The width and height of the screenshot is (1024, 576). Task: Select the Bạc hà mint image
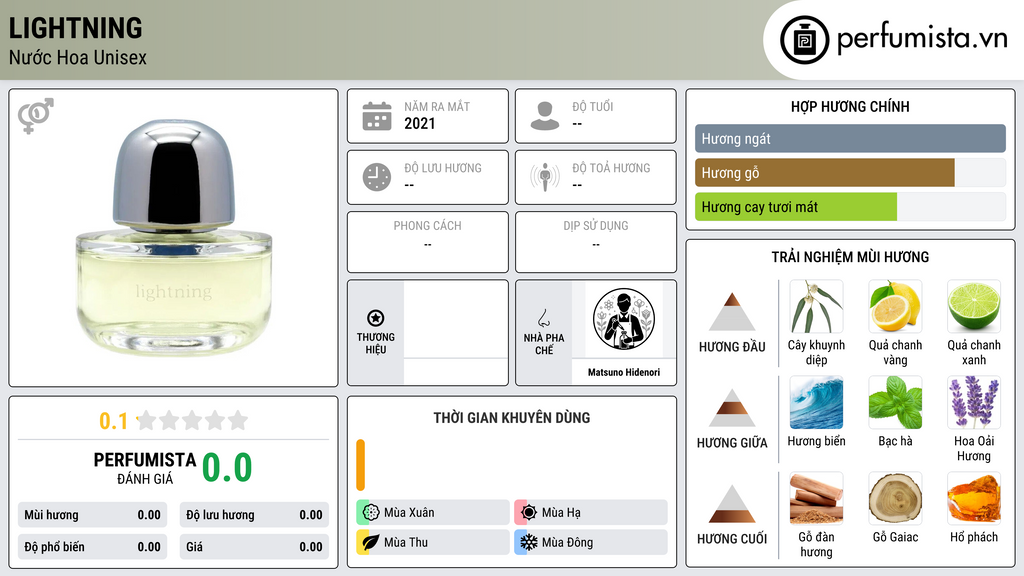coord(895,403)
